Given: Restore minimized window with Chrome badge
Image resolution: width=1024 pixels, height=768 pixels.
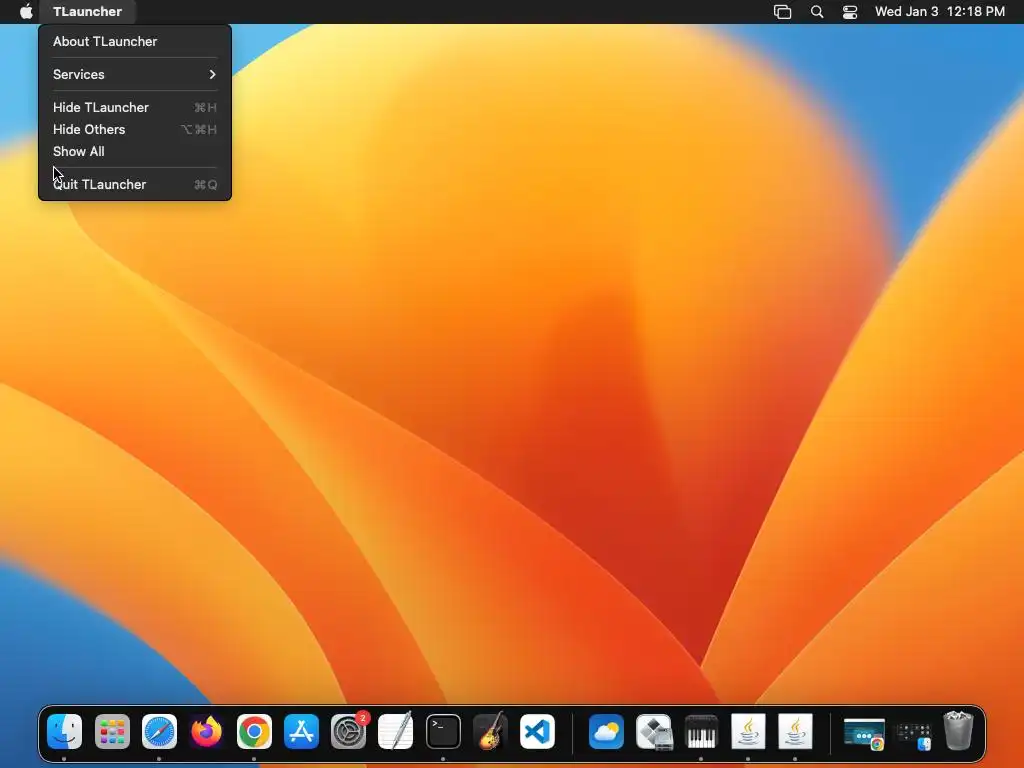Looking at the screenshot, I should (864, 733).
